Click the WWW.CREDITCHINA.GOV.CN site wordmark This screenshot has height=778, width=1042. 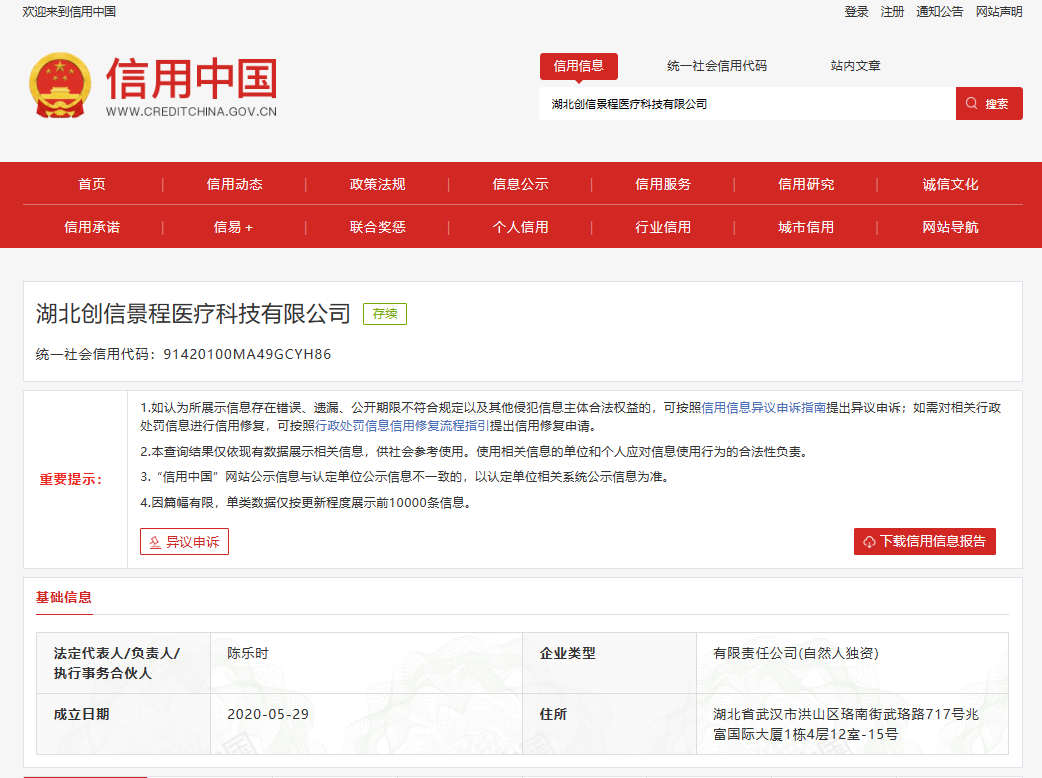[191, 113]
